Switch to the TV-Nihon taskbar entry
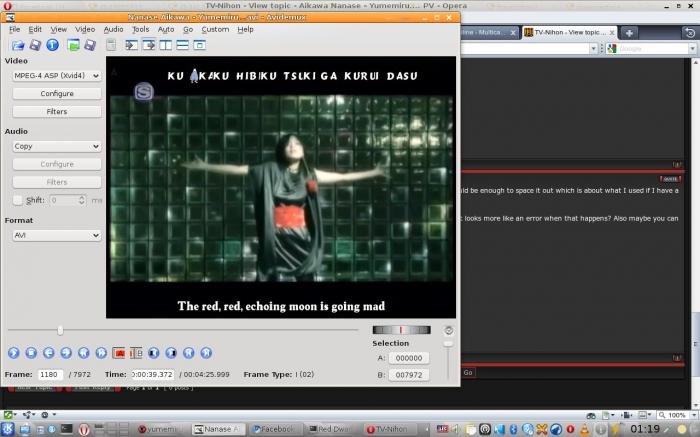700x437 pixels. tap(388, 429)
